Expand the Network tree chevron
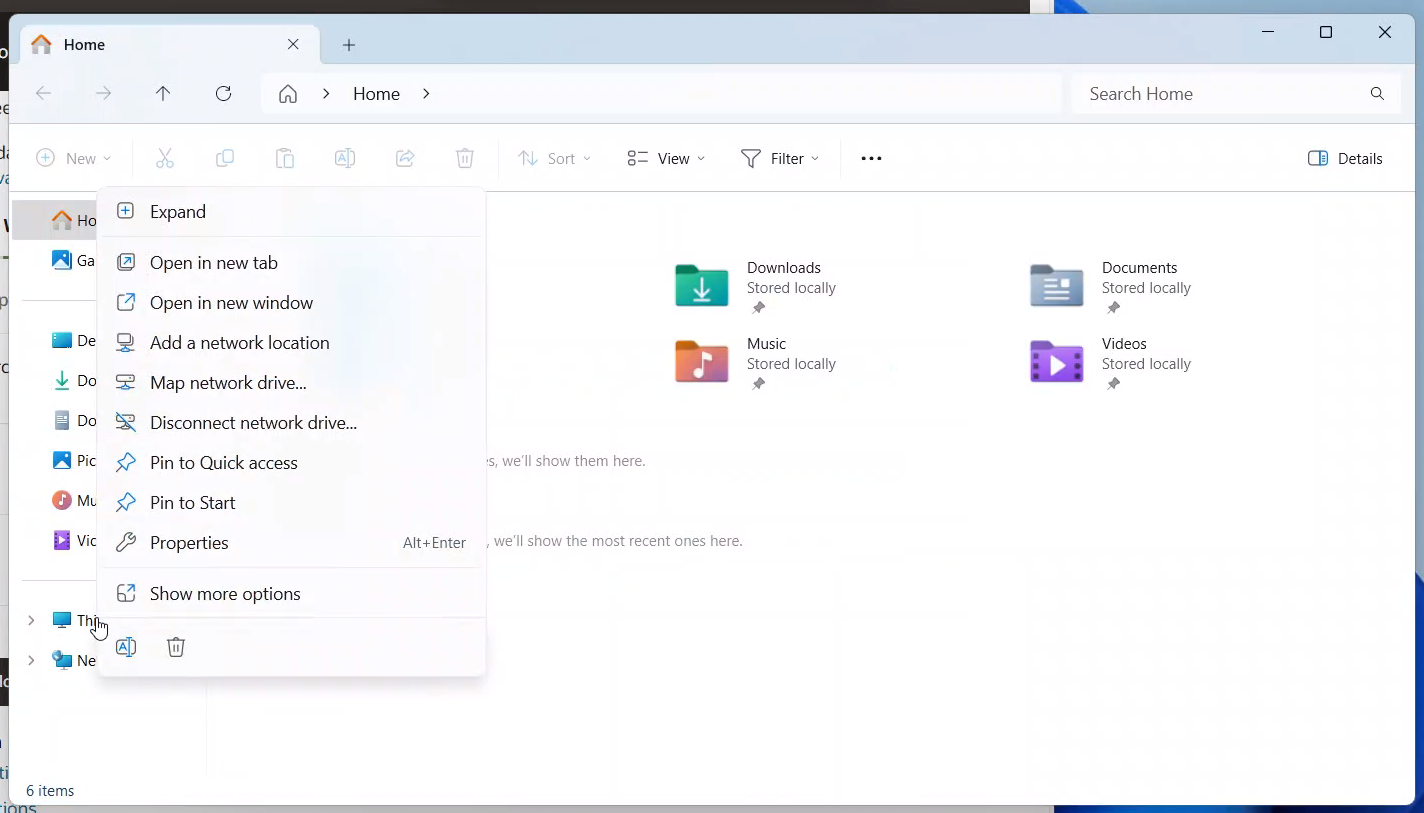Image resolution: width=1424 pixels, height=813 pixels. pos(31,660)
